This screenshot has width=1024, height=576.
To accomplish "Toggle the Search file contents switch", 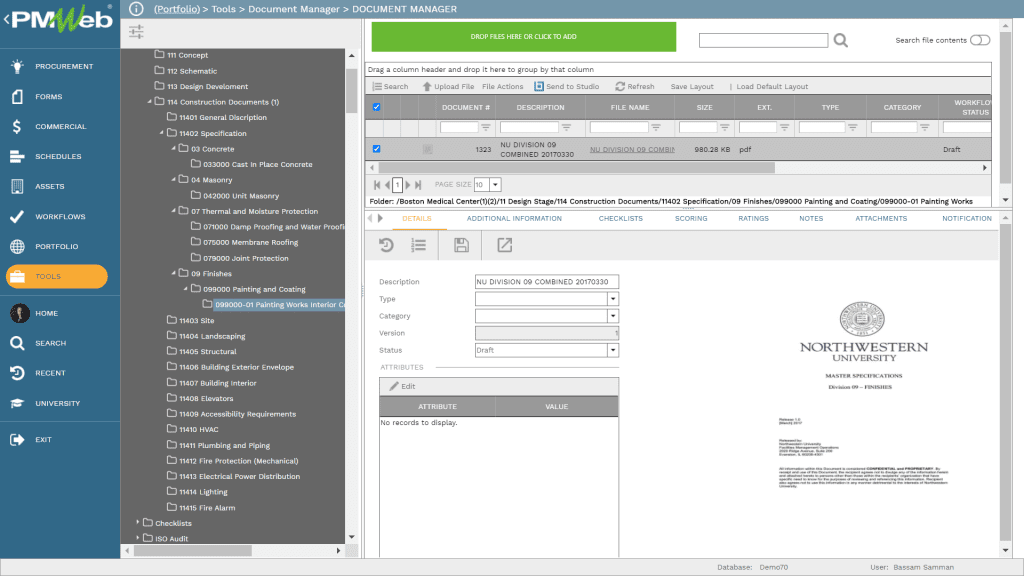I will coord(980,40).
